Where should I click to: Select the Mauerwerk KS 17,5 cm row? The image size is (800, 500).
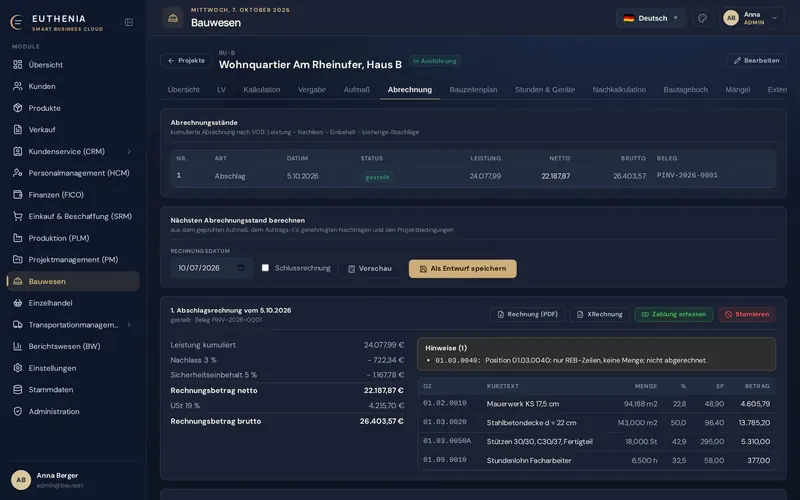pyautogui.click(x=596, y=404)
